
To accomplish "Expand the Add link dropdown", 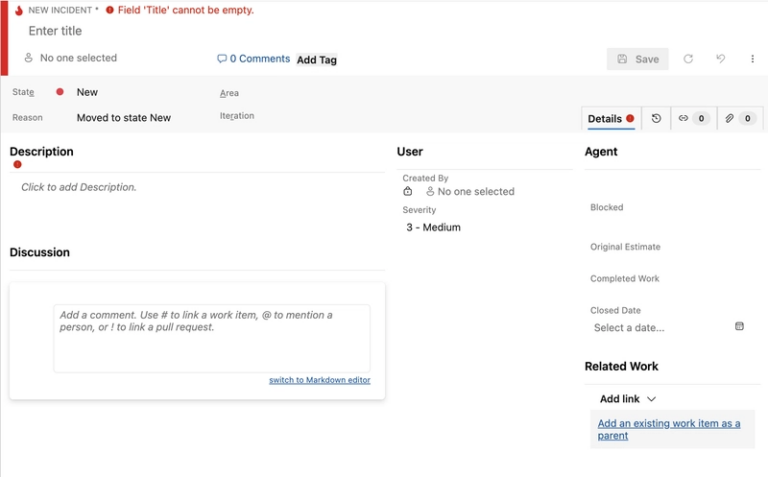I will point(628,399).
